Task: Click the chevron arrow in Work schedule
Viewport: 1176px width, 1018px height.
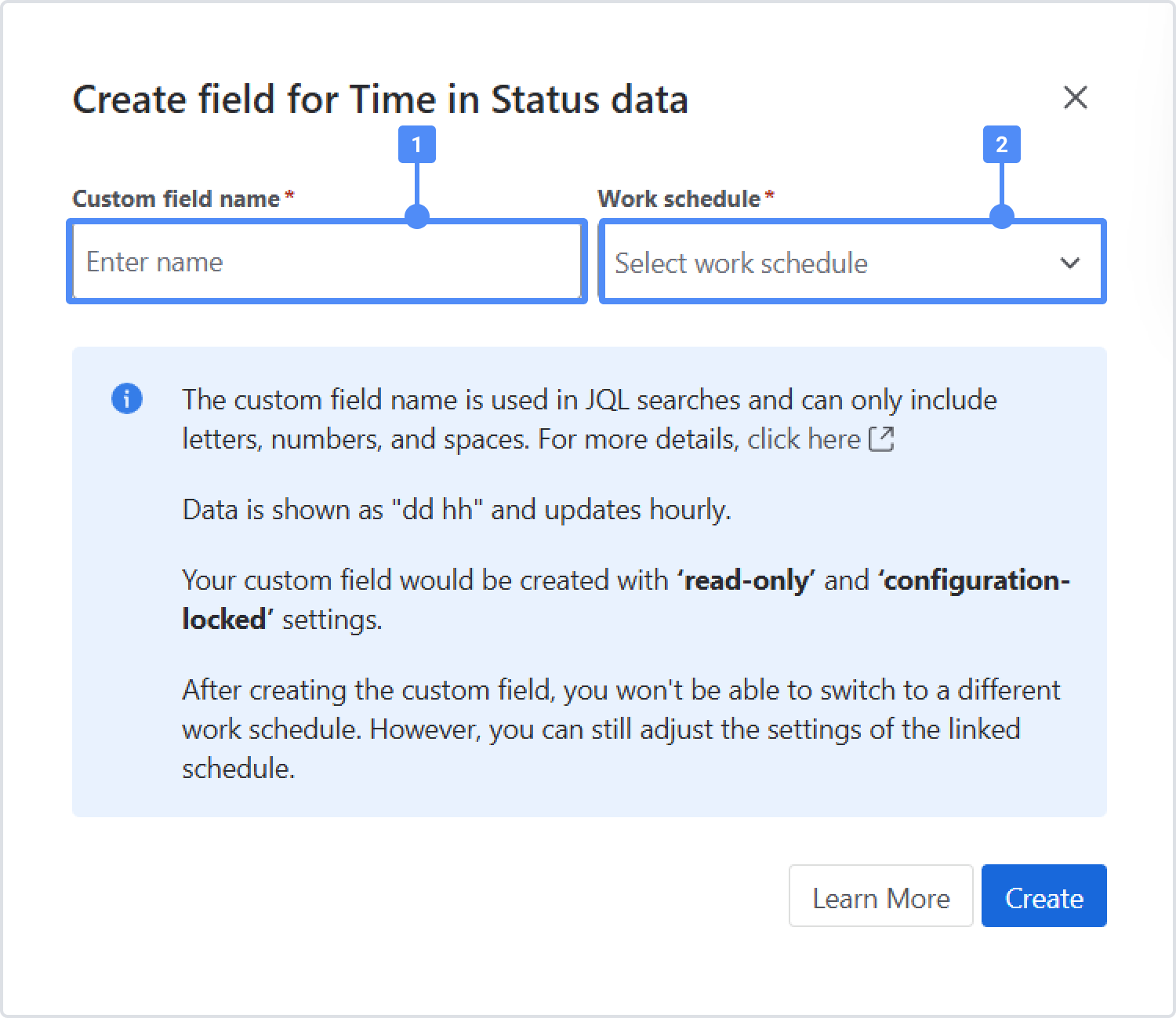Action: (1069, 263)
